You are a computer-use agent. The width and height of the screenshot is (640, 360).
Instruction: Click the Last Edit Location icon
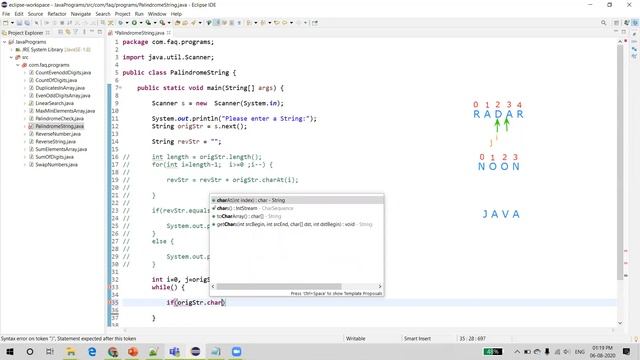point(276,23)
